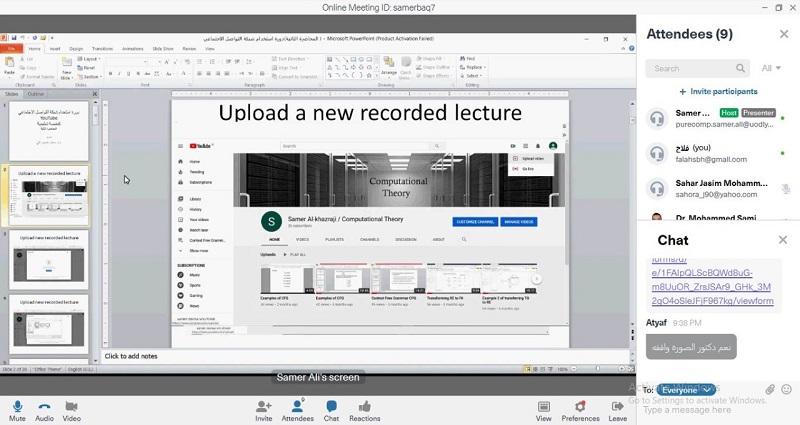Open the Replace dropdown in Editing group

[x=472, y=67]
